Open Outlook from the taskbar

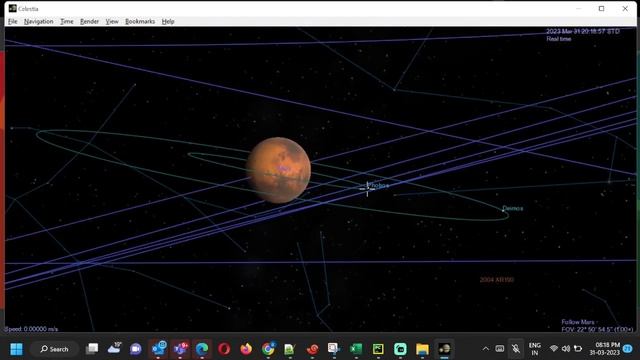[x=158, y=349]
